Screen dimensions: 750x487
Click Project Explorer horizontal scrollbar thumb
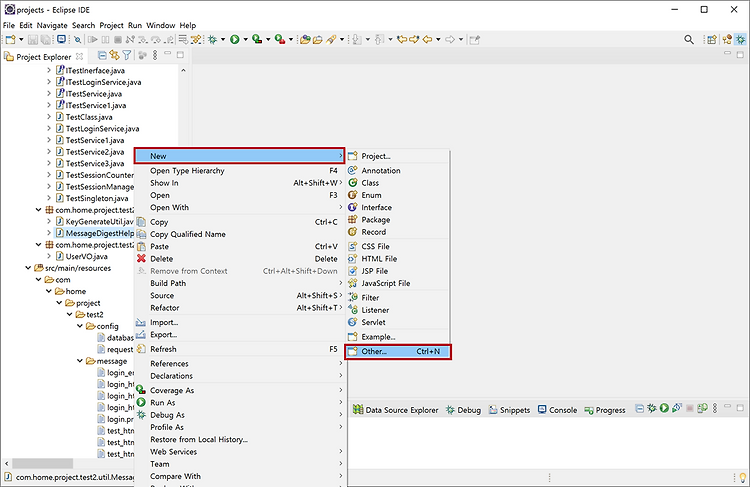coord(43,464)
